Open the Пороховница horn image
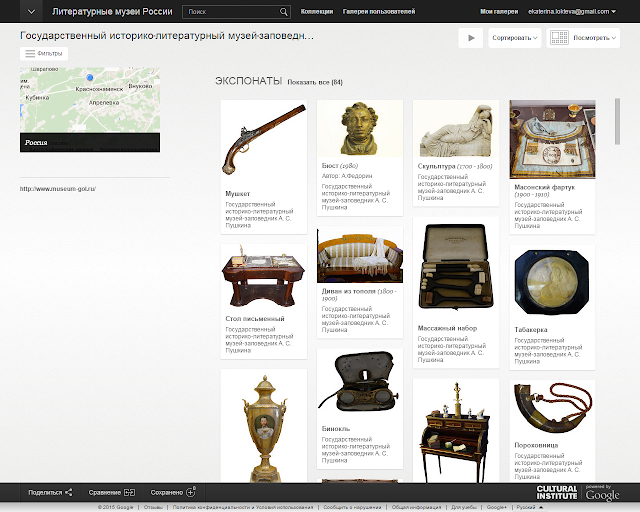The image size is (640, 512). 552,407
